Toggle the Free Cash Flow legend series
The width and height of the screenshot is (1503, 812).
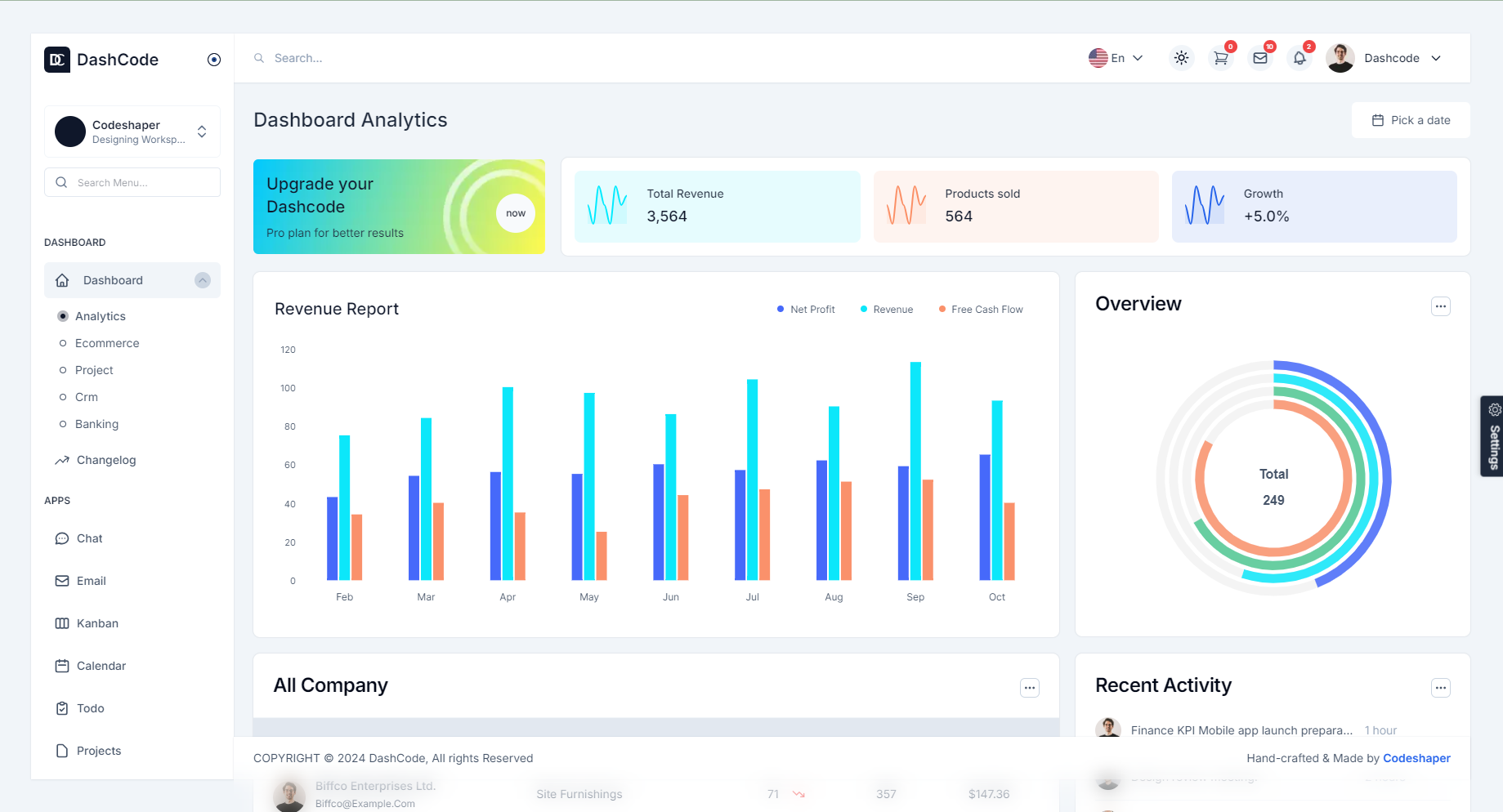(981, 310)
